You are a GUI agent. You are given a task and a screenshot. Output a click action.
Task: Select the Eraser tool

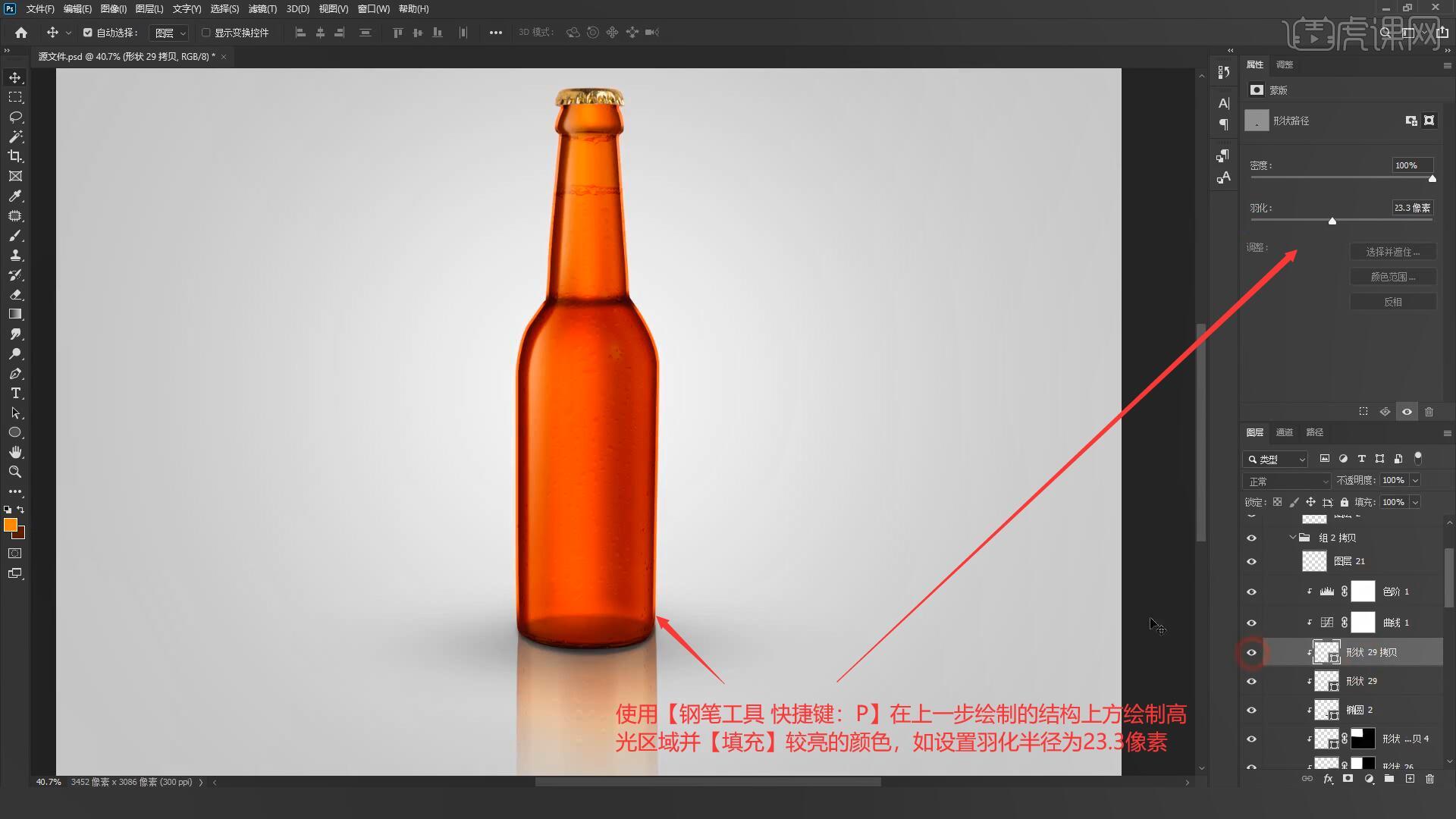click(15, 295)
